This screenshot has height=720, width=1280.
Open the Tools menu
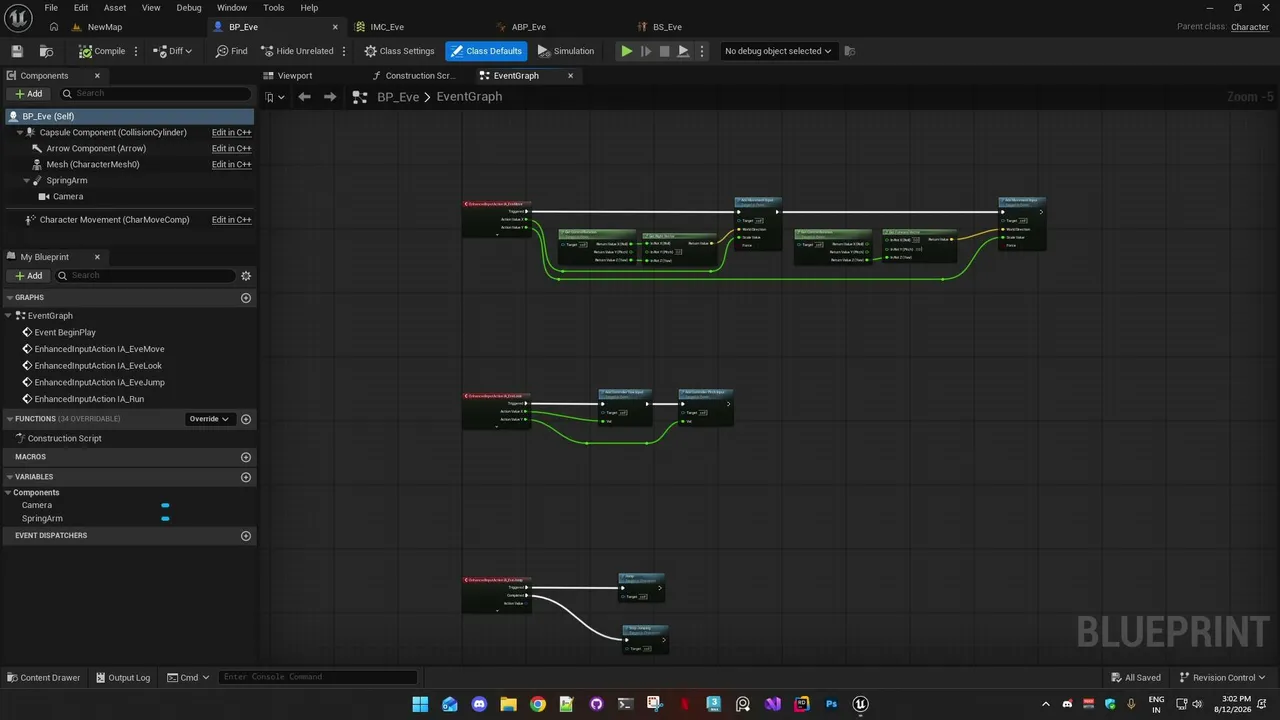(274, 8)
